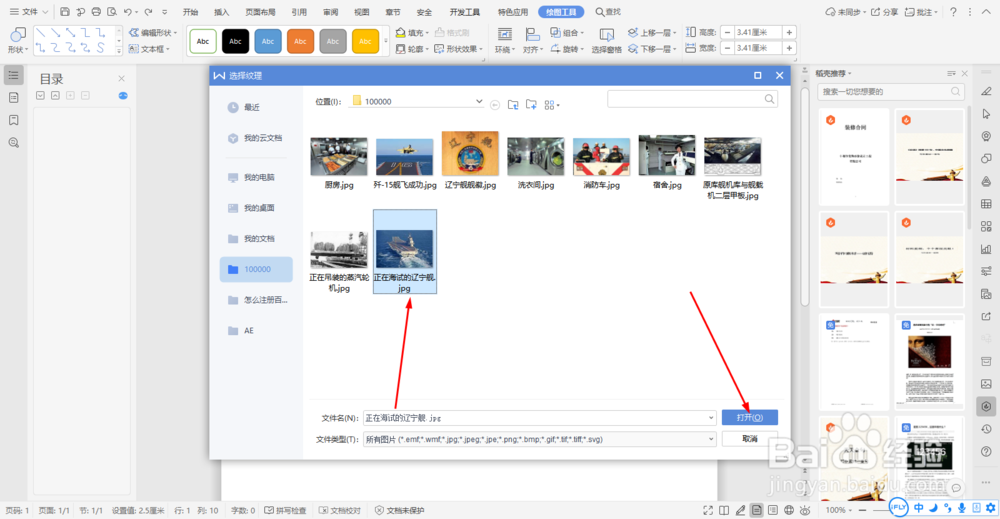Click the Print Preview icon
The height and width of the screenshot is (519, 1000).
(x=112, y=11)
